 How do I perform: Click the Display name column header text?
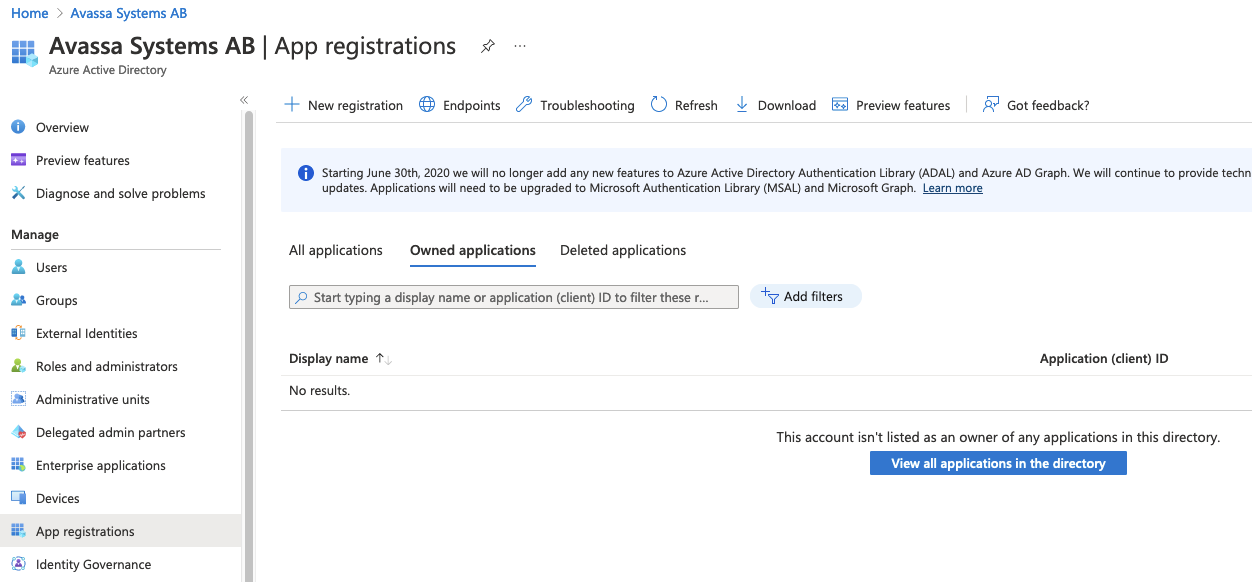tap(329, 358)
